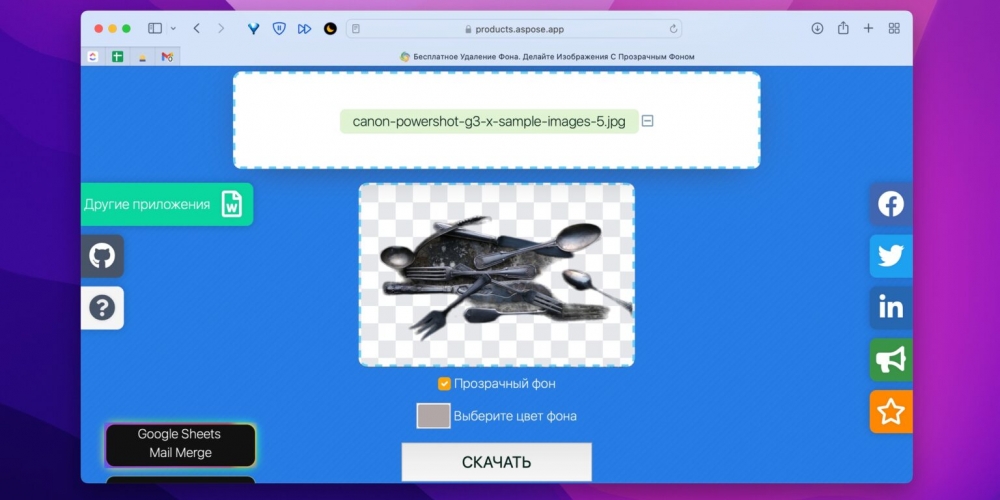Click the products.aspose.app address field
Screen dimensions: 1000x500
coord(514,29)
